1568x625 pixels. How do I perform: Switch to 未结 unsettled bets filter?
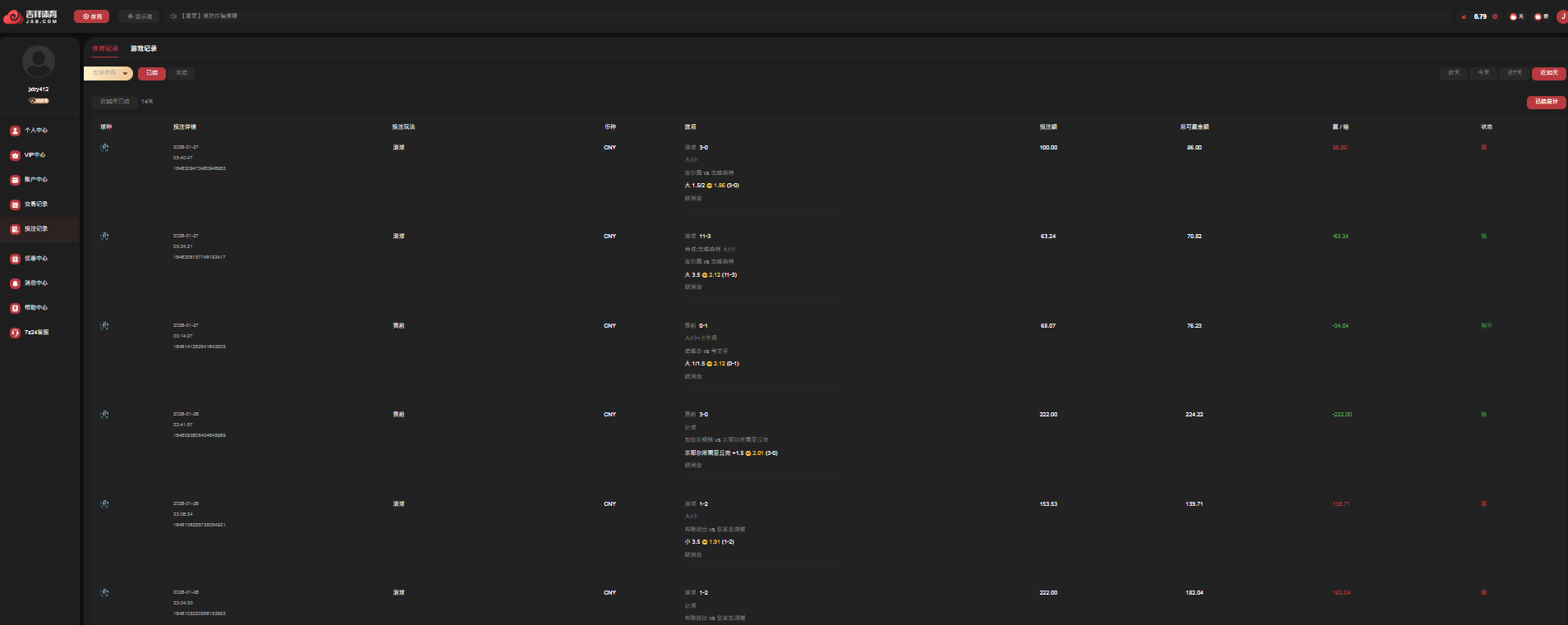[x=182, y=73]
